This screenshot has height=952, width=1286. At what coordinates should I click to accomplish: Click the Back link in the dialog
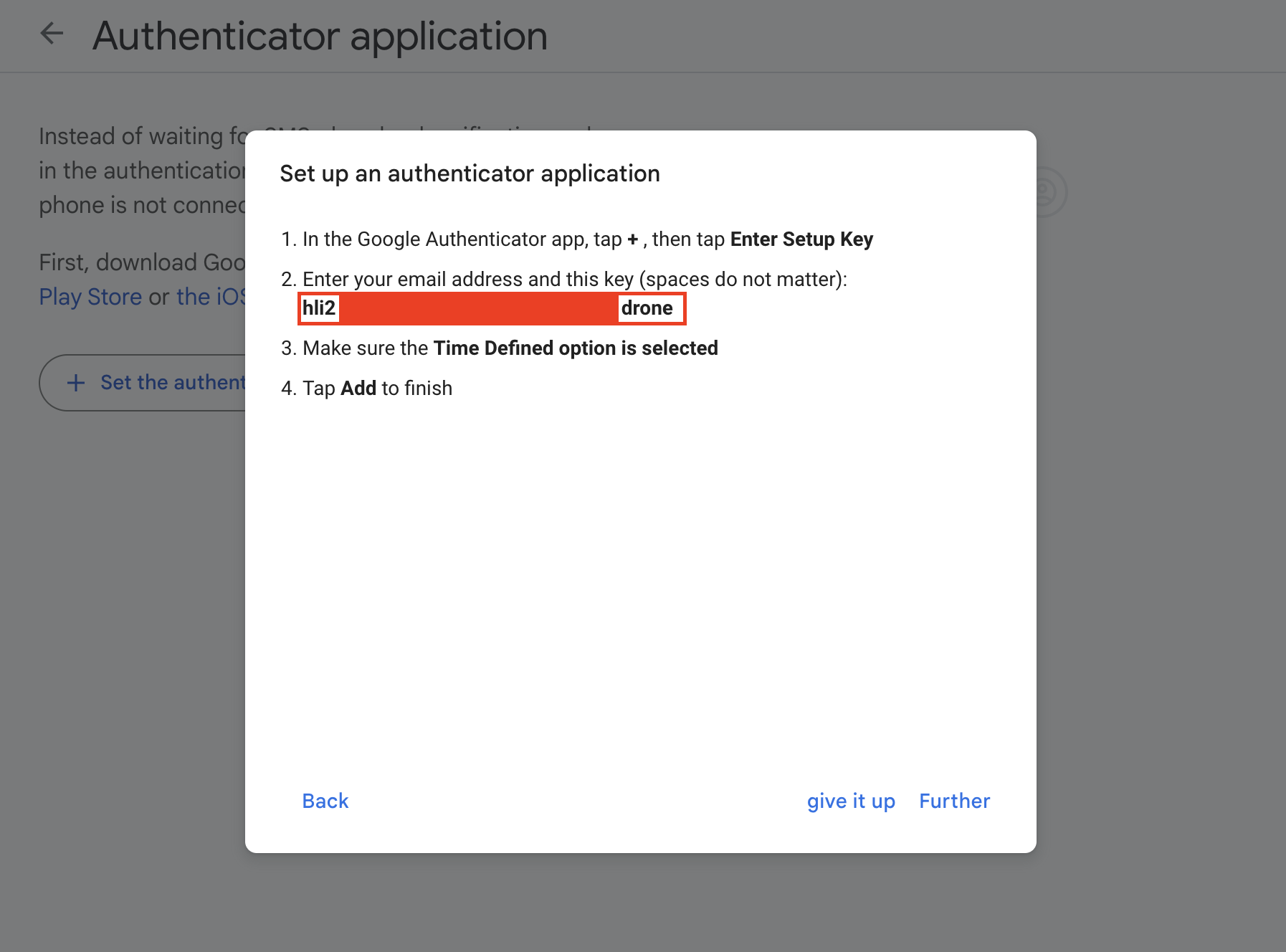click(325, 801)
